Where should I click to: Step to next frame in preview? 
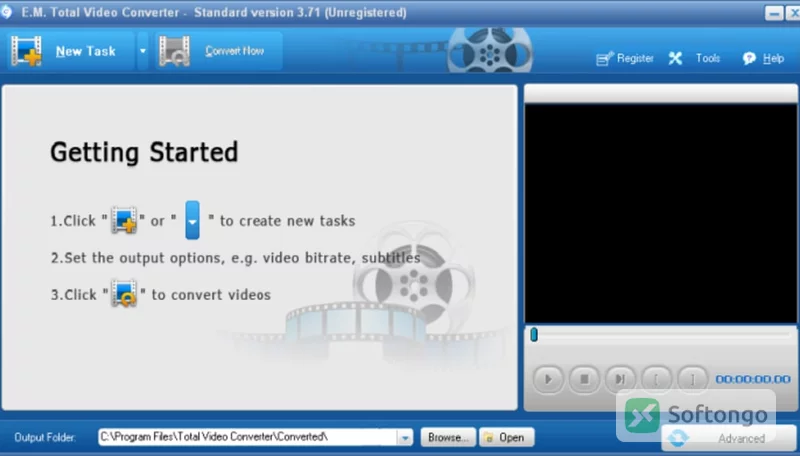[620, 379]
